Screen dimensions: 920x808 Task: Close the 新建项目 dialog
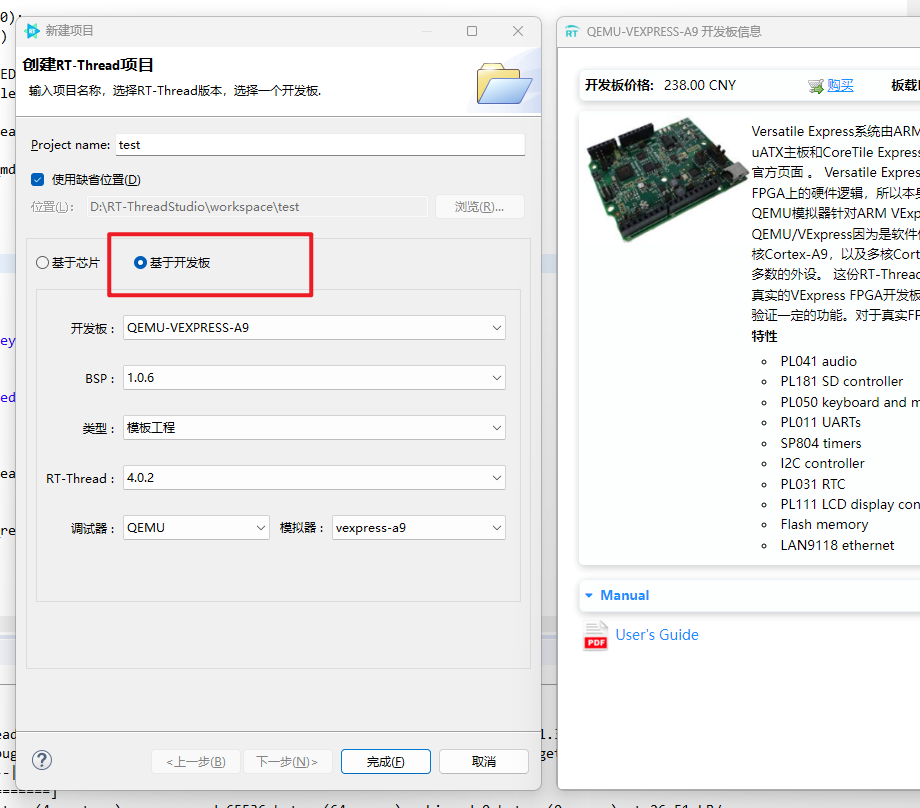tap(518, 31)
